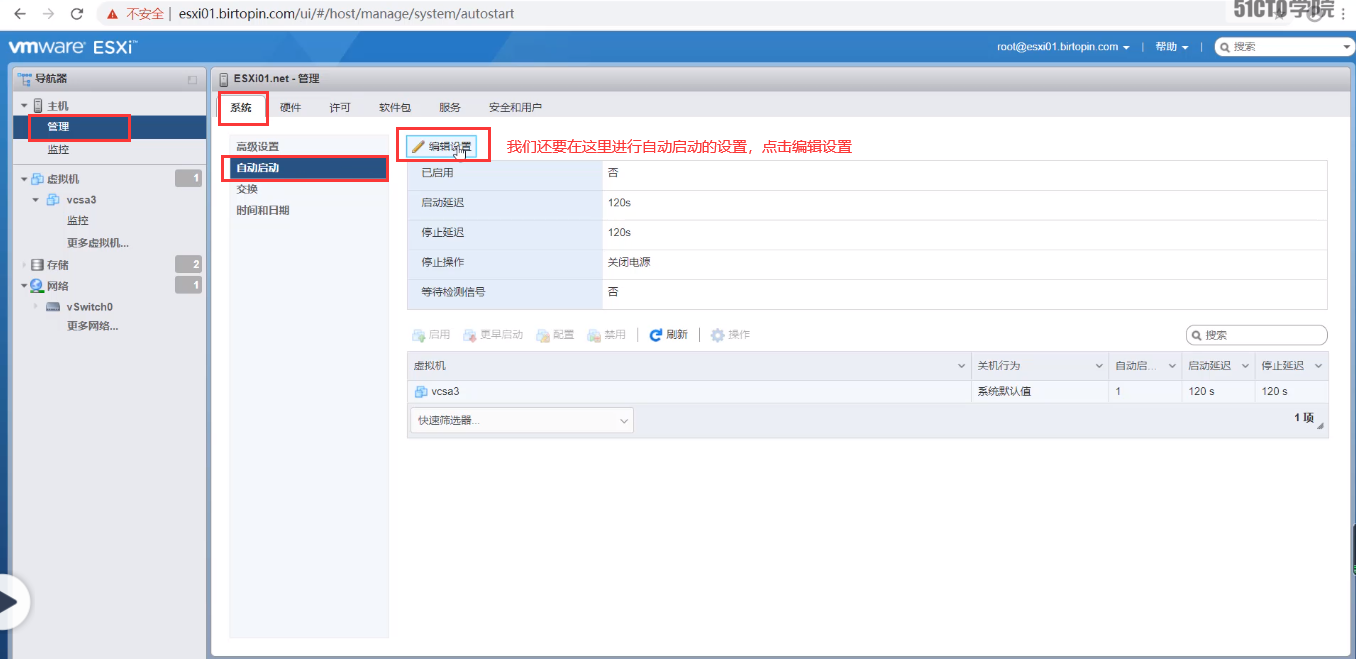Switch to the 安全和用户 tab
The image size is (1356, 659).
coord(515,108)
